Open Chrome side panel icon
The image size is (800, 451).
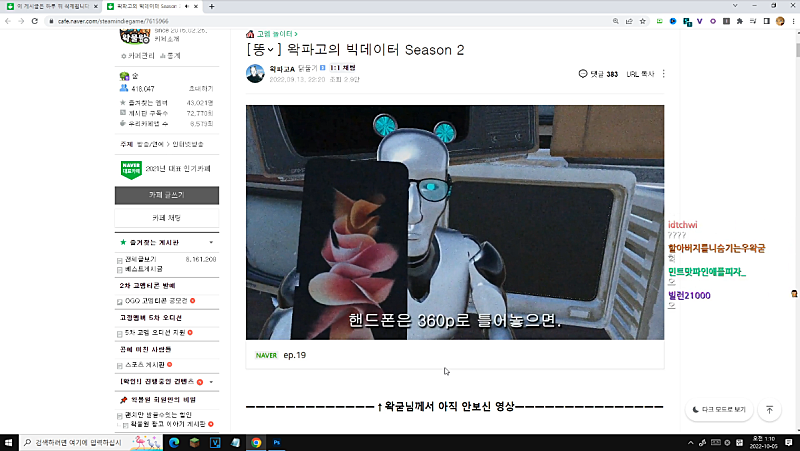[x=766, y=21]
